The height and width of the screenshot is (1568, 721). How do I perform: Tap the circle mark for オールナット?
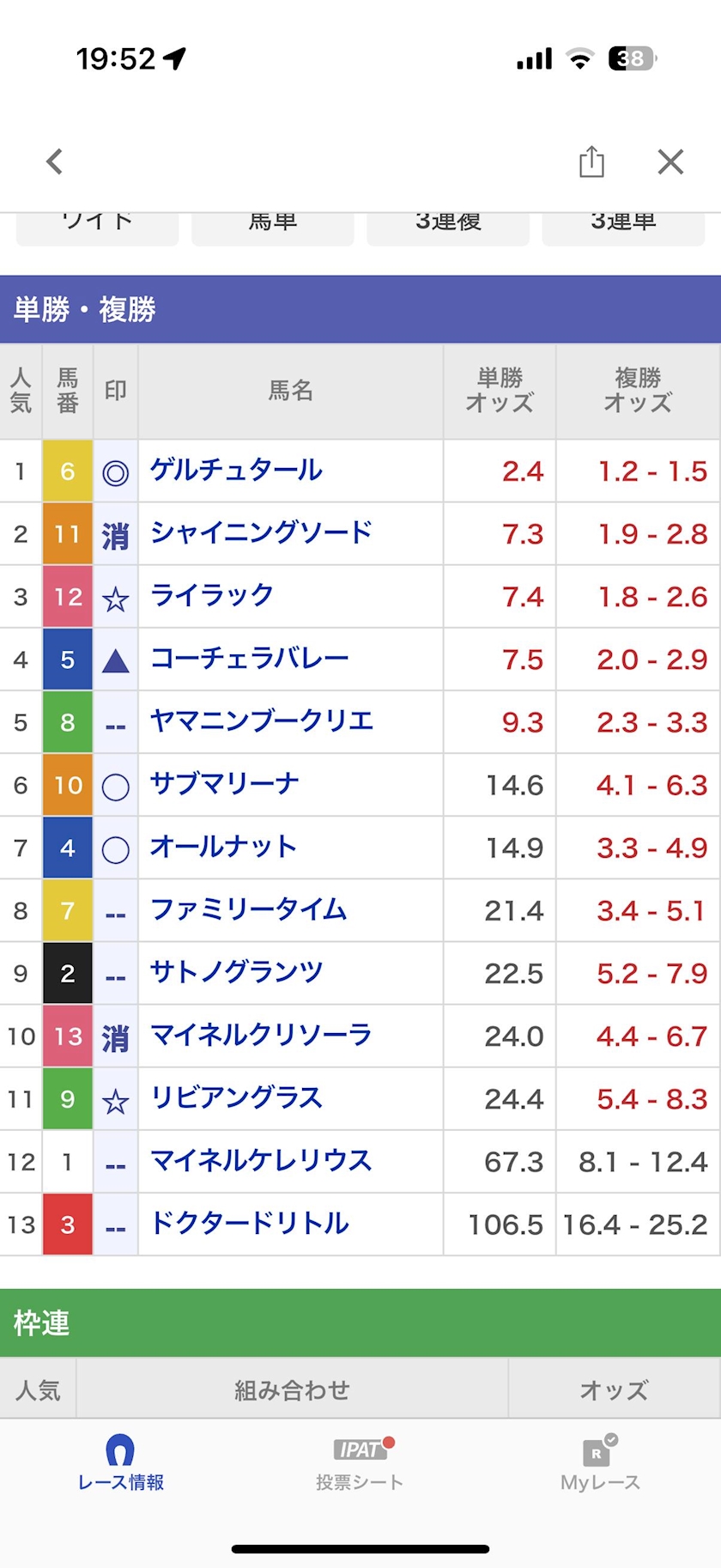tap(116, 849)
